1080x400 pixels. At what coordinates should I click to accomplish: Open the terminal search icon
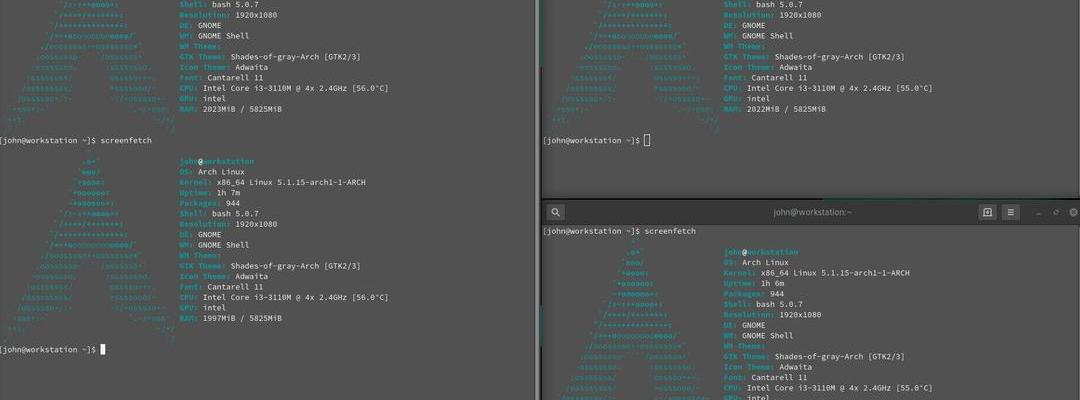click(556, 212)
